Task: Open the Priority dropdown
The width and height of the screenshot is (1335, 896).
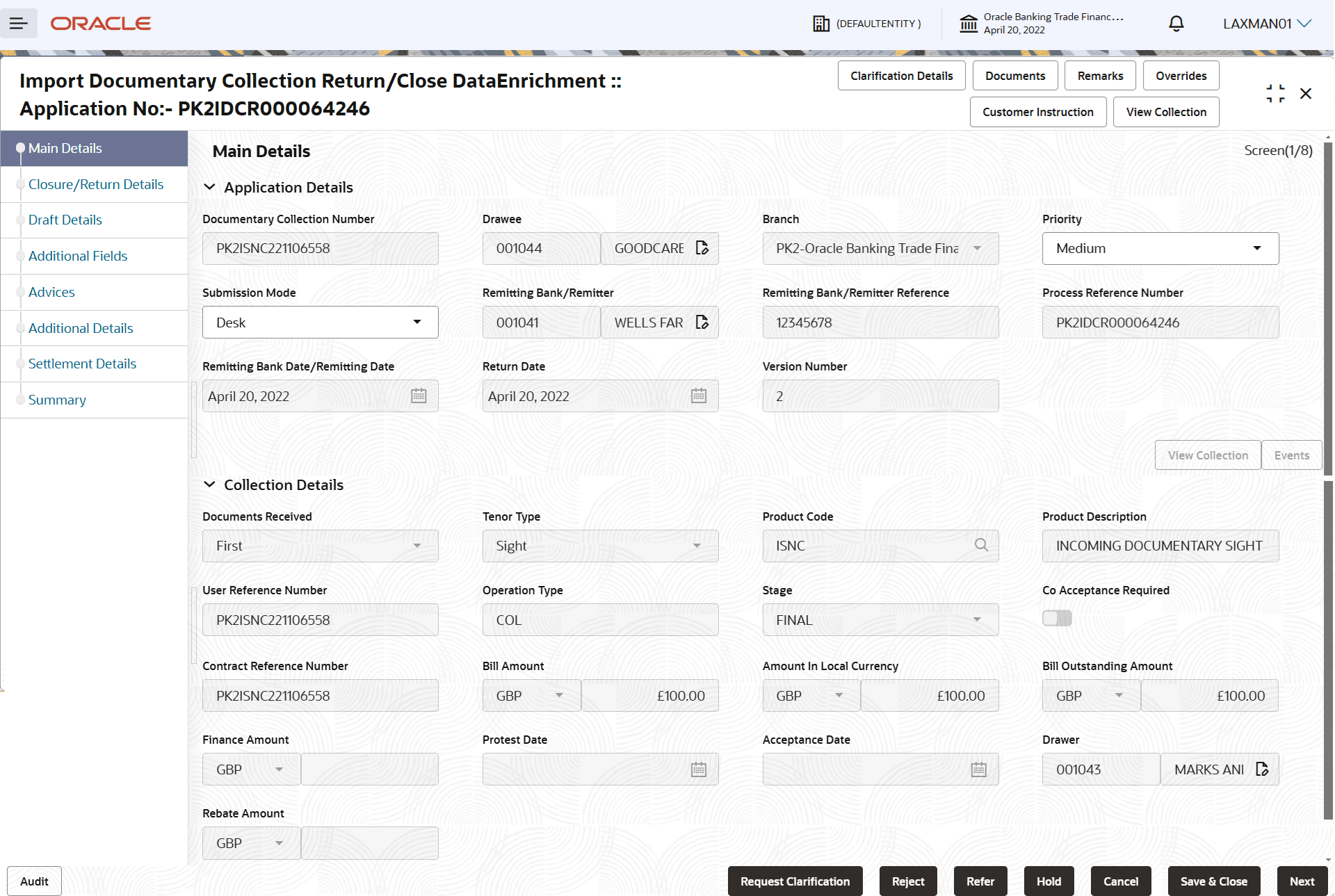Action: point(1257,248)
